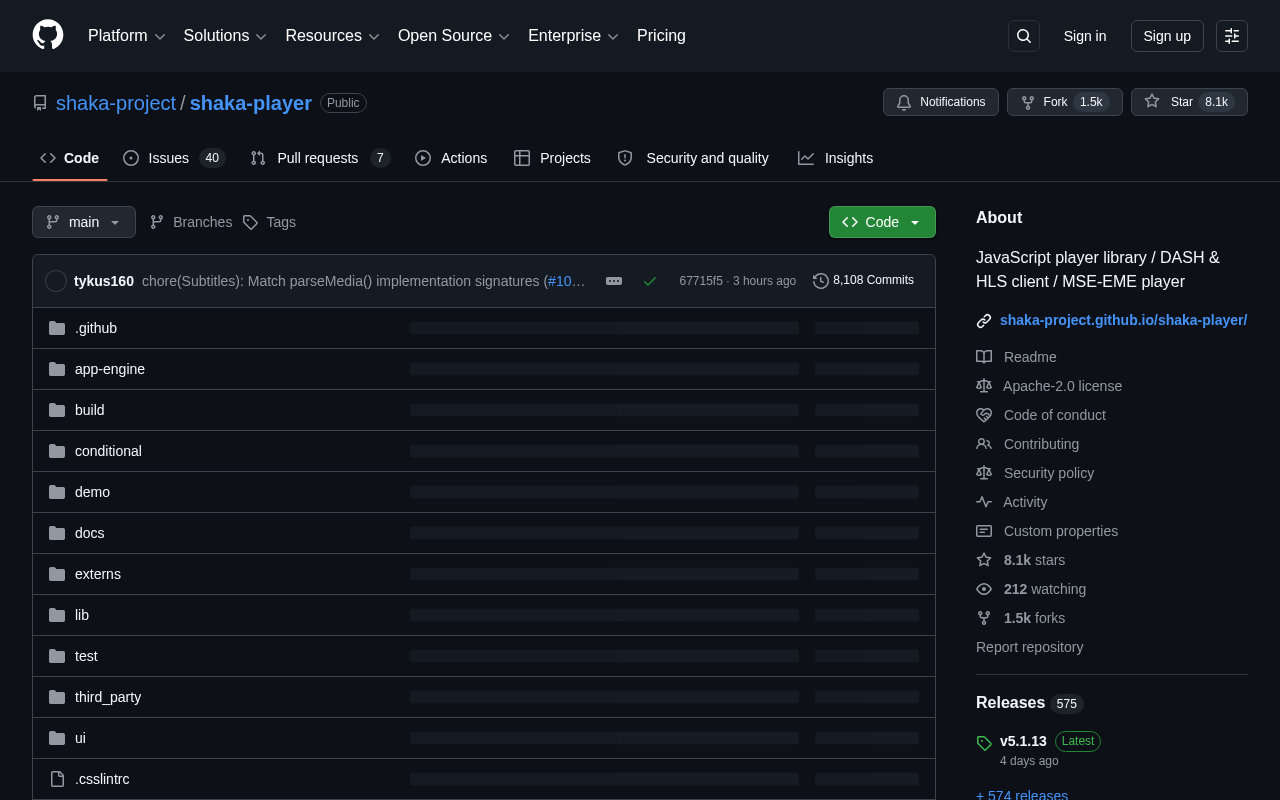The width and height of the screenshot is (1280, 800).
Task: Switch to the Code tab
Action: tap(70, 158)
